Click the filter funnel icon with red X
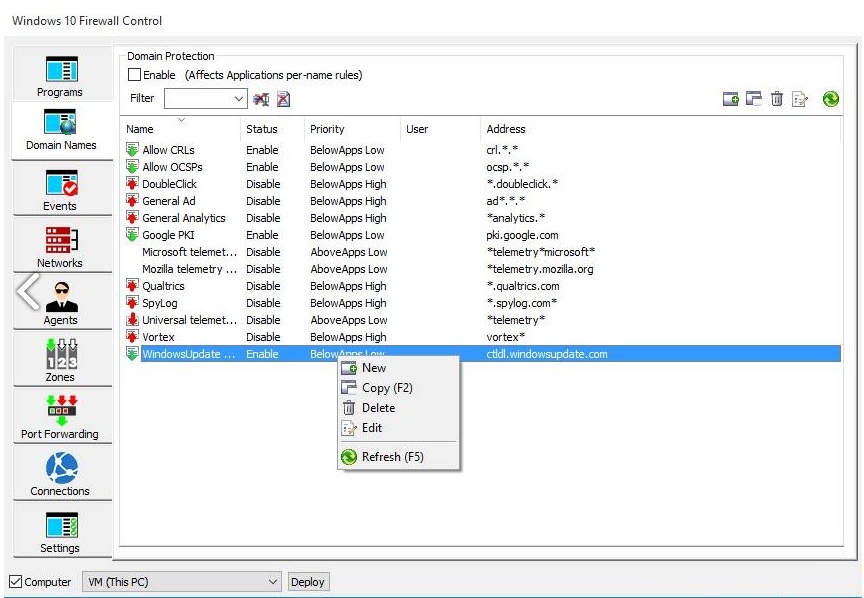864x598 pixels. [261, 99]
